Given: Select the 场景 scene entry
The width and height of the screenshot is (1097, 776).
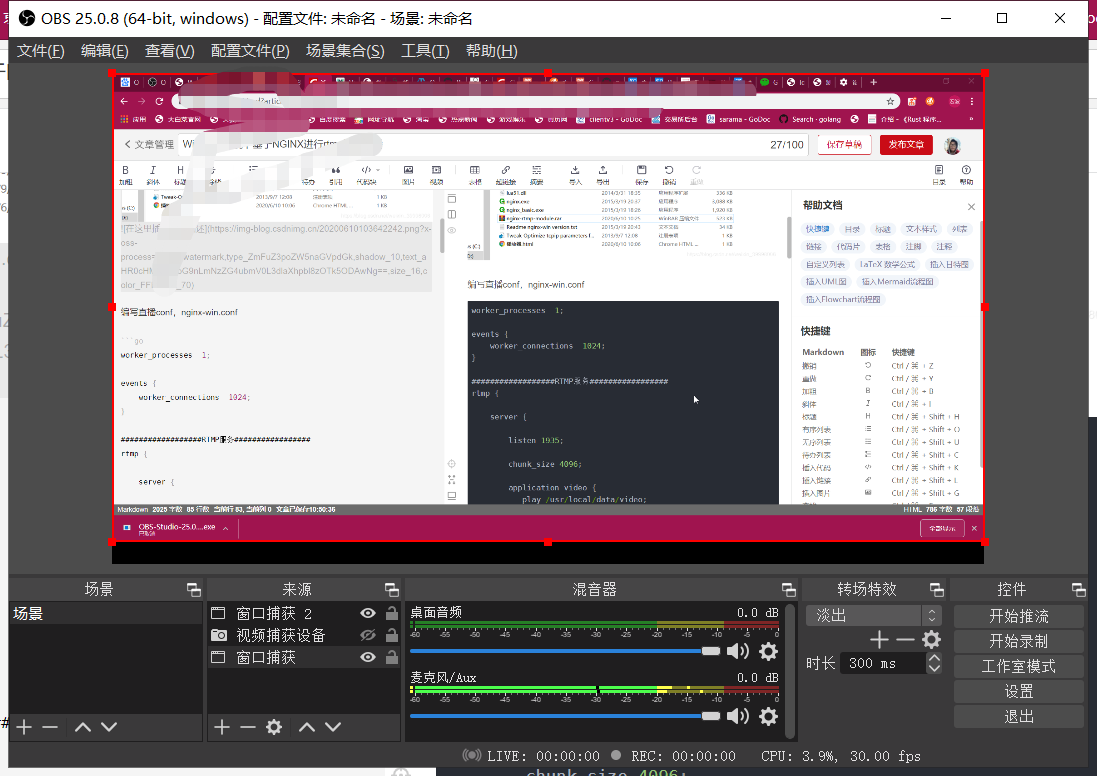Looking at the screenshot, I should (x=106, y=614).
